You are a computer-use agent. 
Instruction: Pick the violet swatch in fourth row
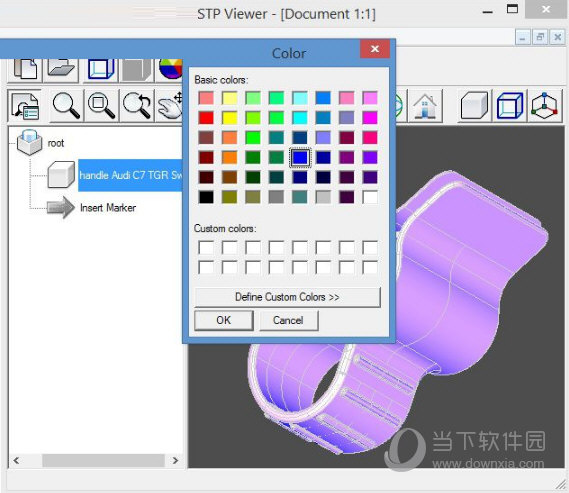click(x=370, y=158)
